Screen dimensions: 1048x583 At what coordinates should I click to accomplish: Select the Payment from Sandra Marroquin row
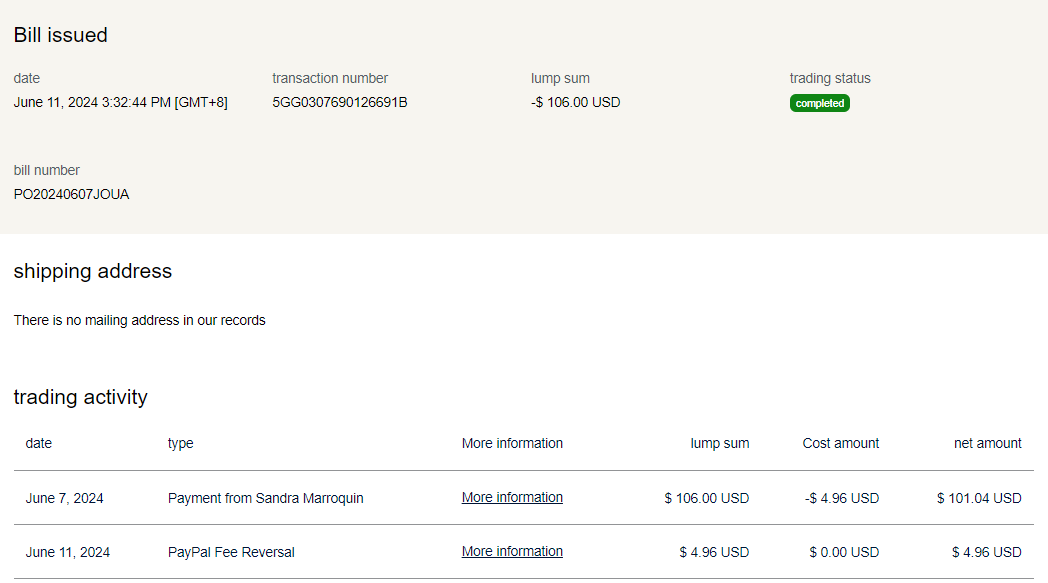click(x=265, y=498)
